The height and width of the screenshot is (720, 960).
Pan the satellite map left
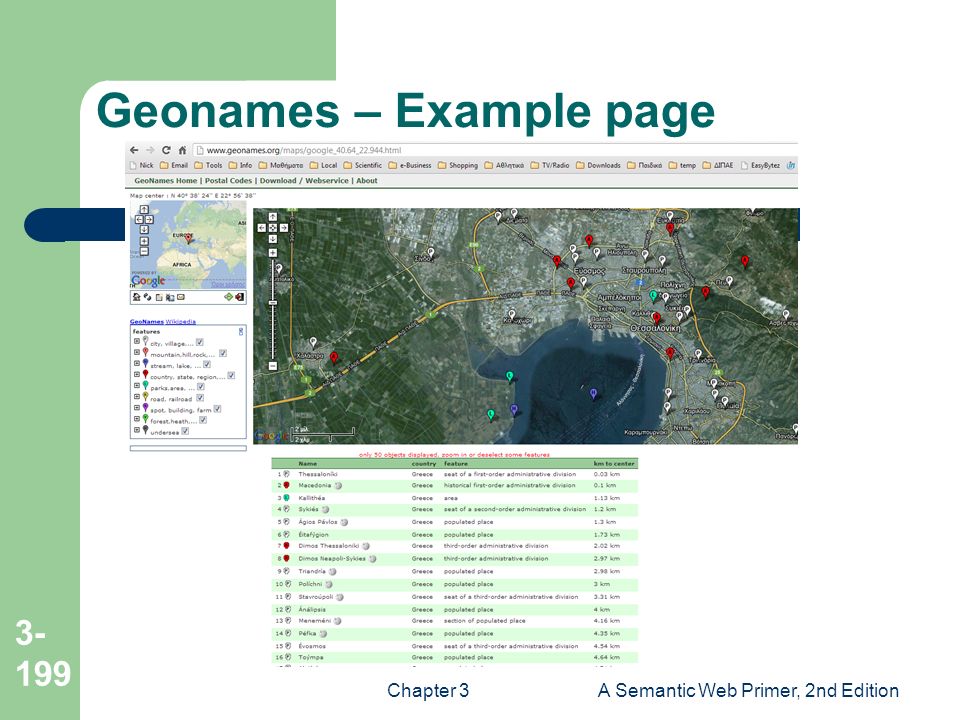coord(261,228)
